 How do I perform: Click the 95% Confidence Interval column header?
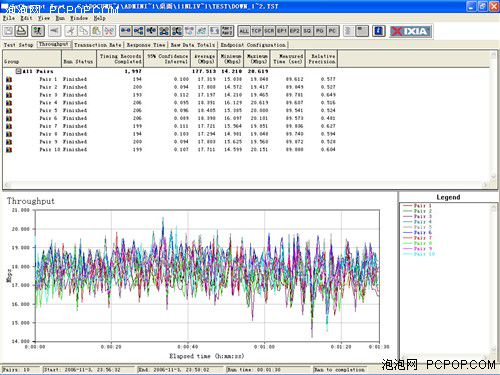point(167,59)
